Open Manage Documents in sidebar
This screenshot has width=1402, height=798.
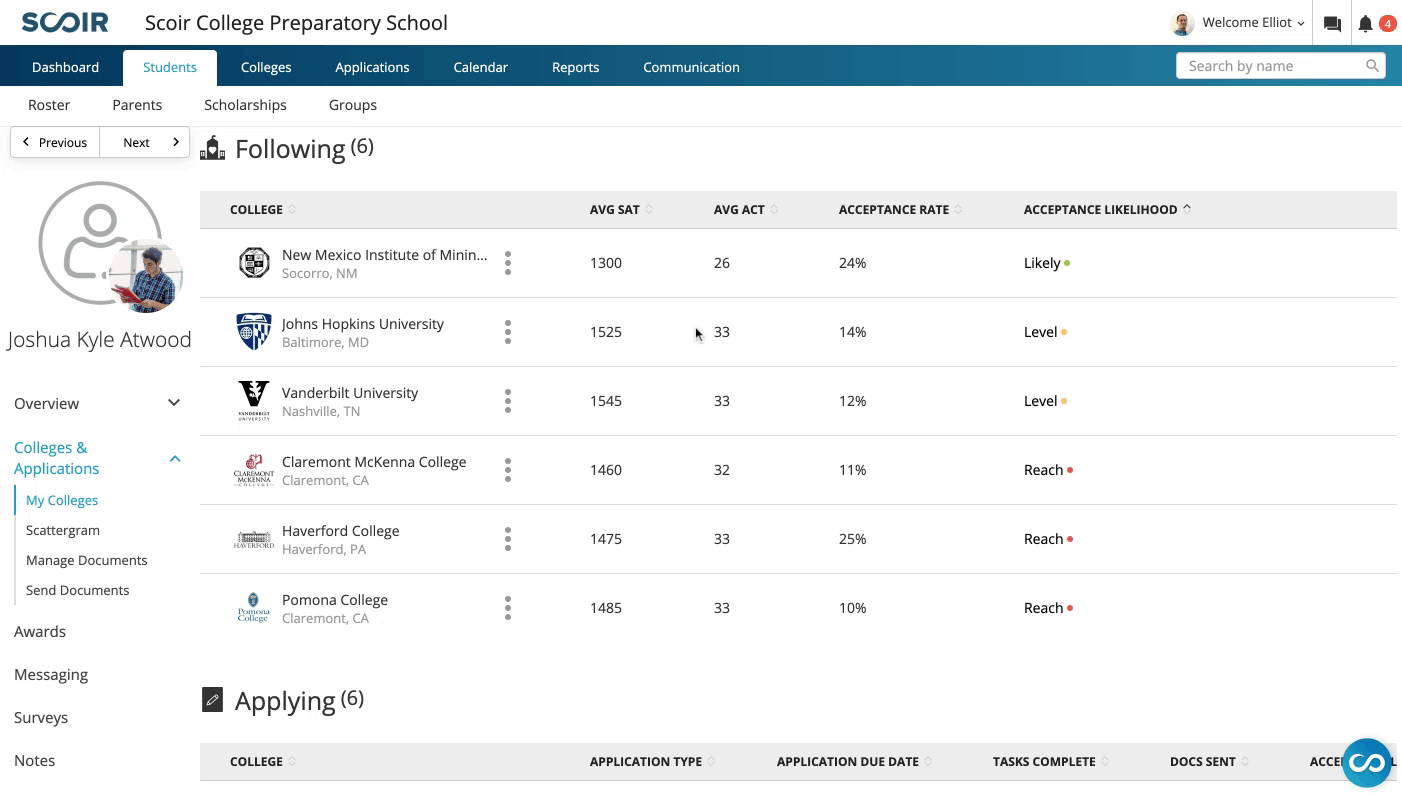(87, 560)
